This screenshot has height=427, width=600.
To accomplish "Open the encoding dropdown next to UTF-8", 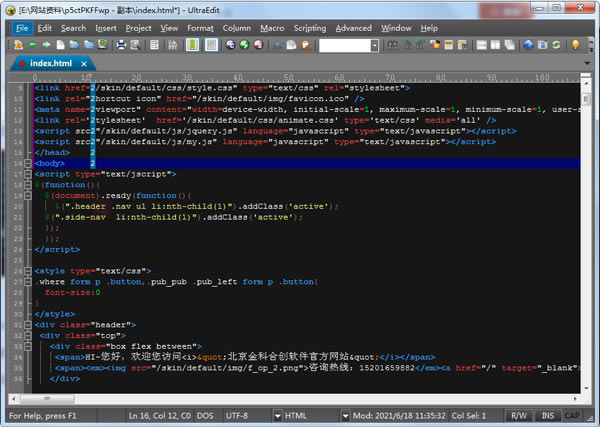I will pyautogui.click(x=277, y=416).
